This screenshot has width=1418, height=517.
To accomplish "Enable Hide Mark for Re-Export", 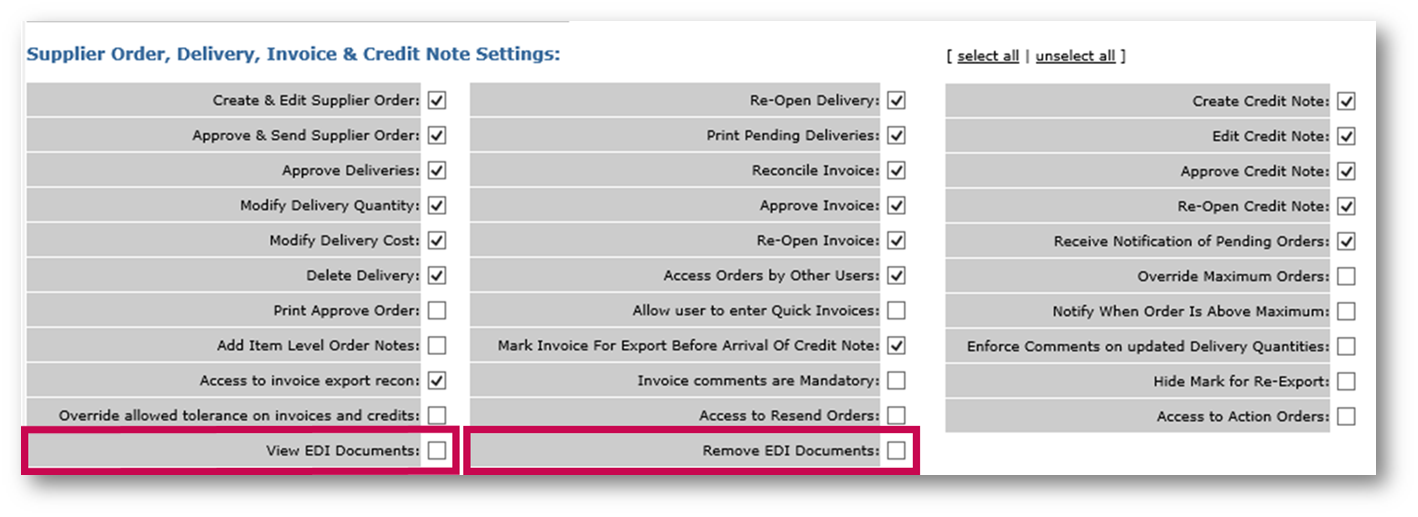I will click(x=1346, y=381).
